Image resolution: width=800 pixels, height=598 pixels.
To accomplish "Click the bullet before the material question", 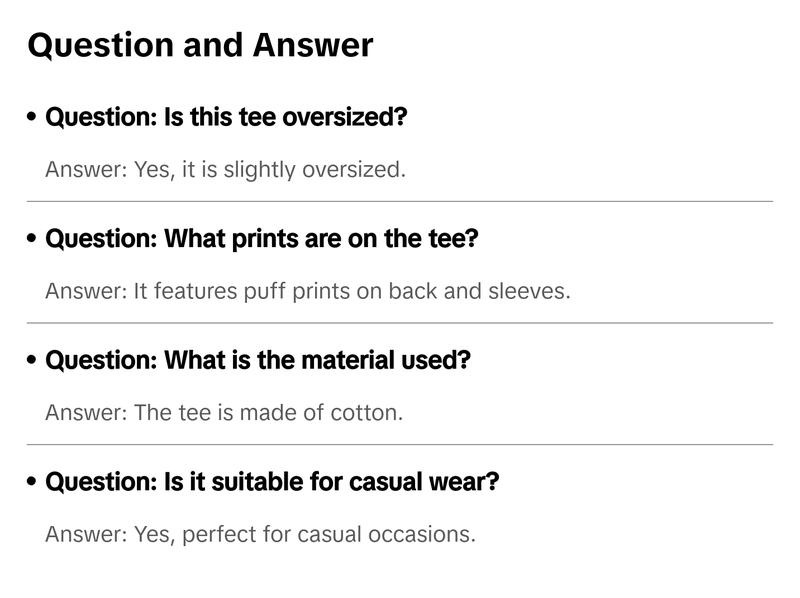I will 33,360.
